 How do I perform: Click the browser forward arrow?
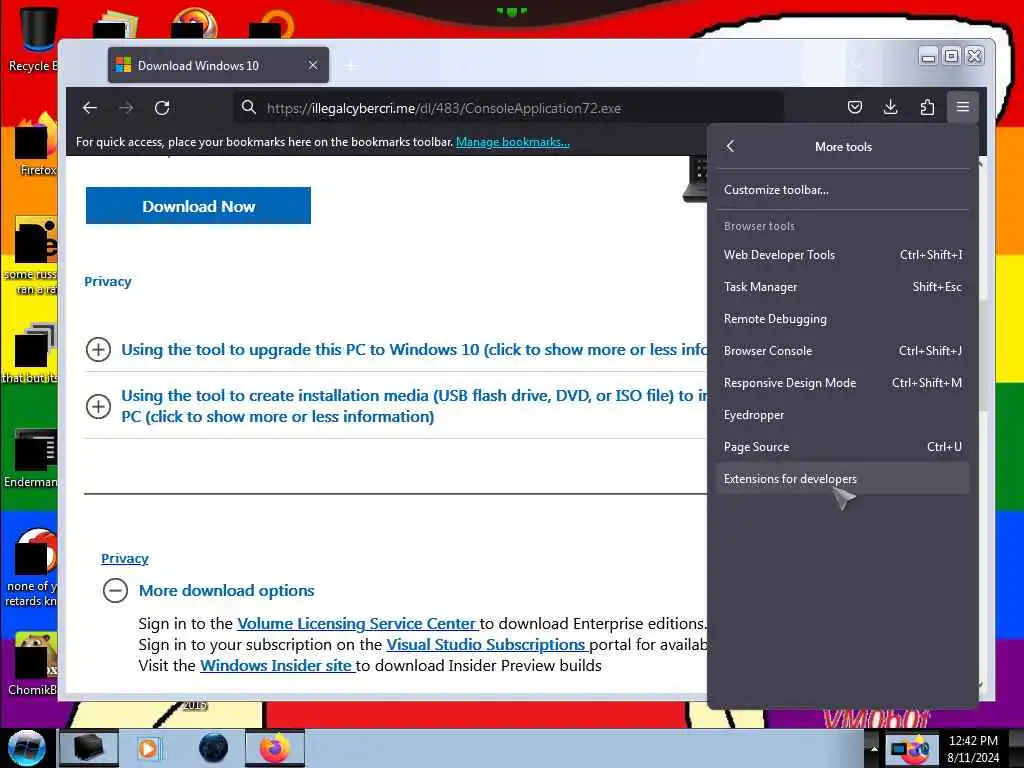[x=126, y=108]
